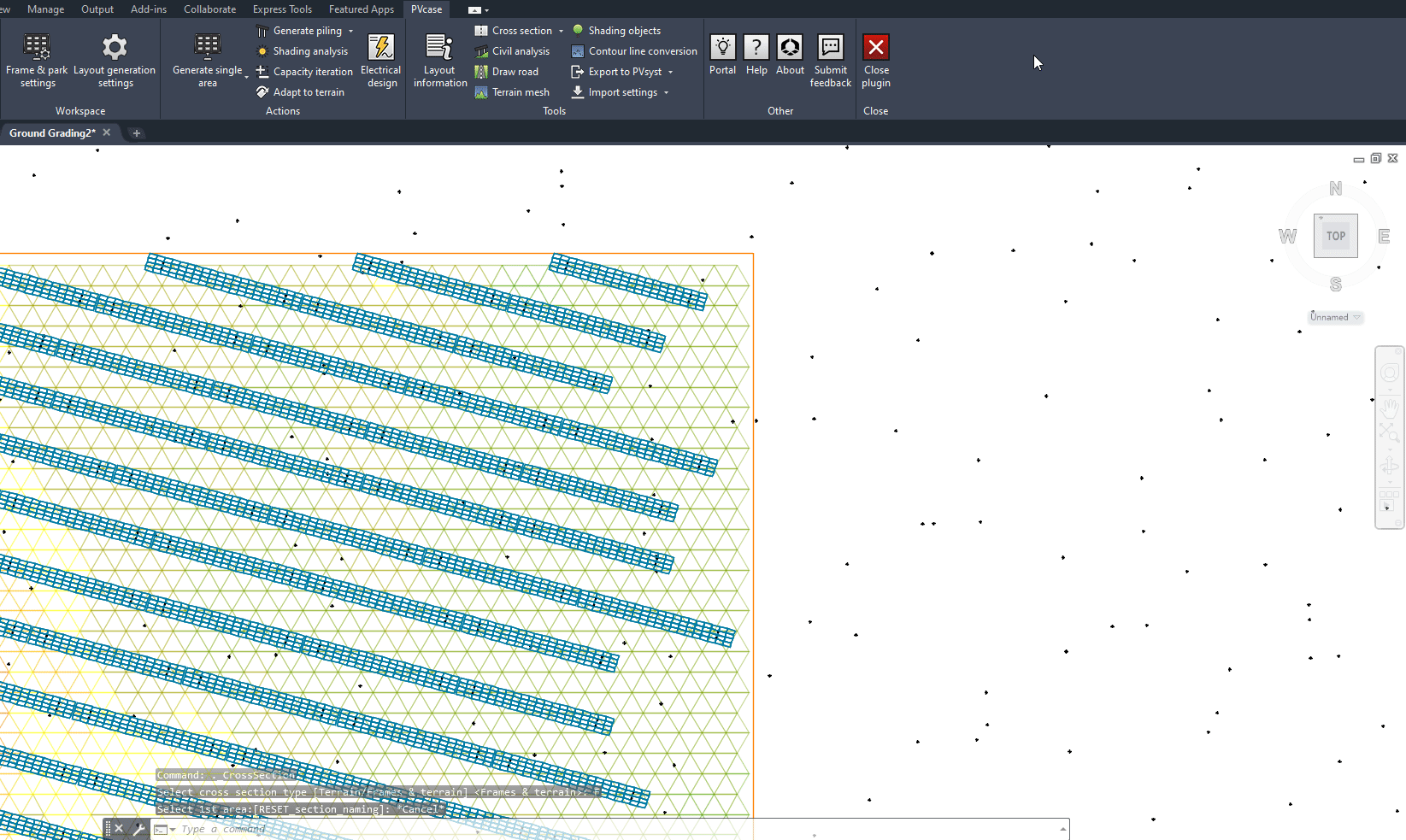
Task: Open Cross section dropdown arrow
Action: pos(562,31)
